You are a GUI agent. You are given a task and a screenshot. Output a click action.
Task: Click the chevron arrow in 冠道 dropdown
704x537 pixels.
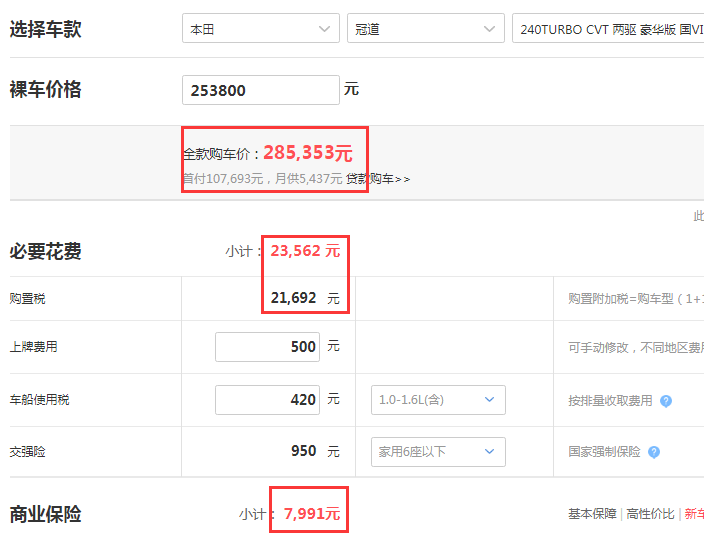pyautogui.click(x=489, y=29)
